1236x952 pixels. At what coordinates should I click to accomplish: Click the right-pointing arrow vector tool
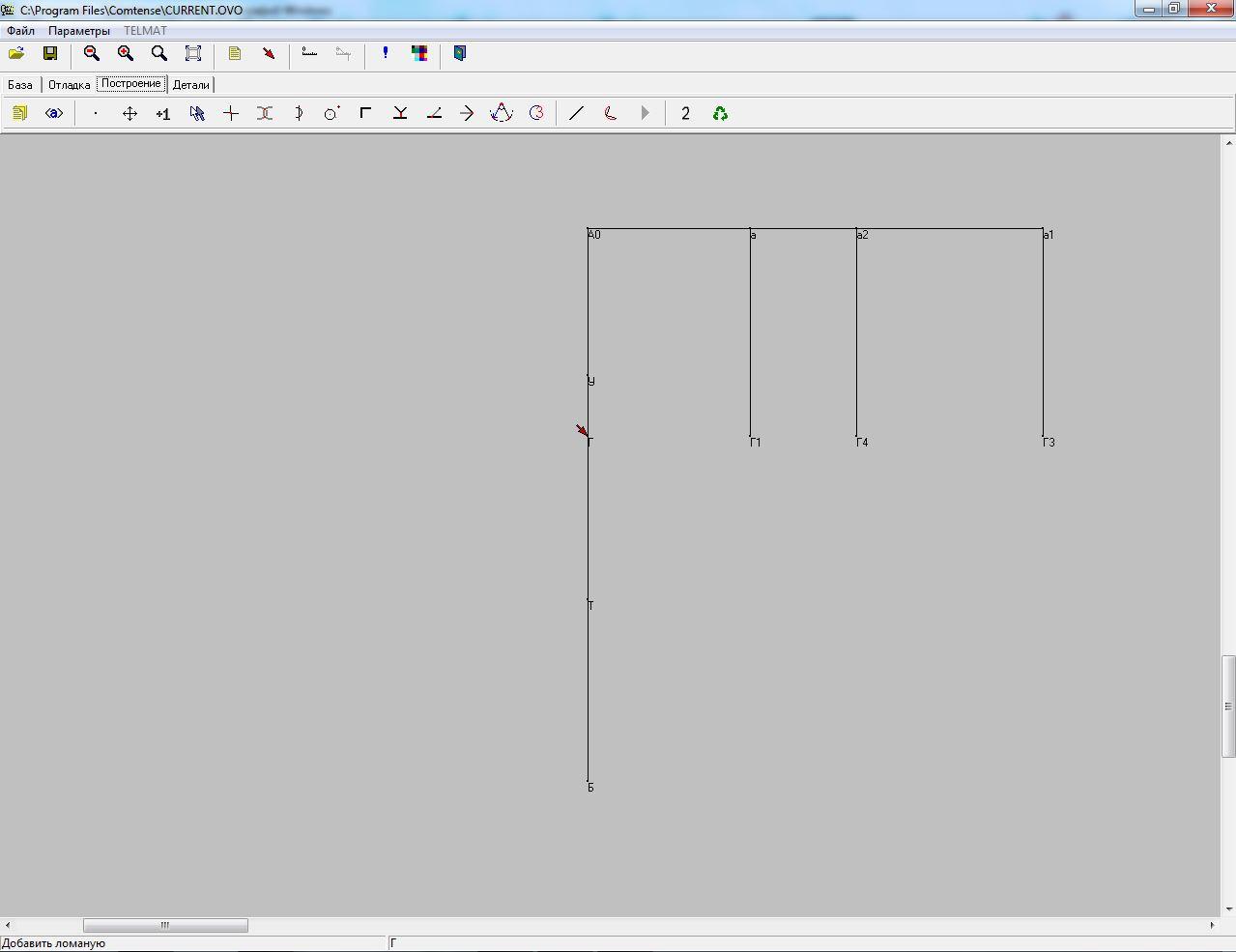coord(467,113)
